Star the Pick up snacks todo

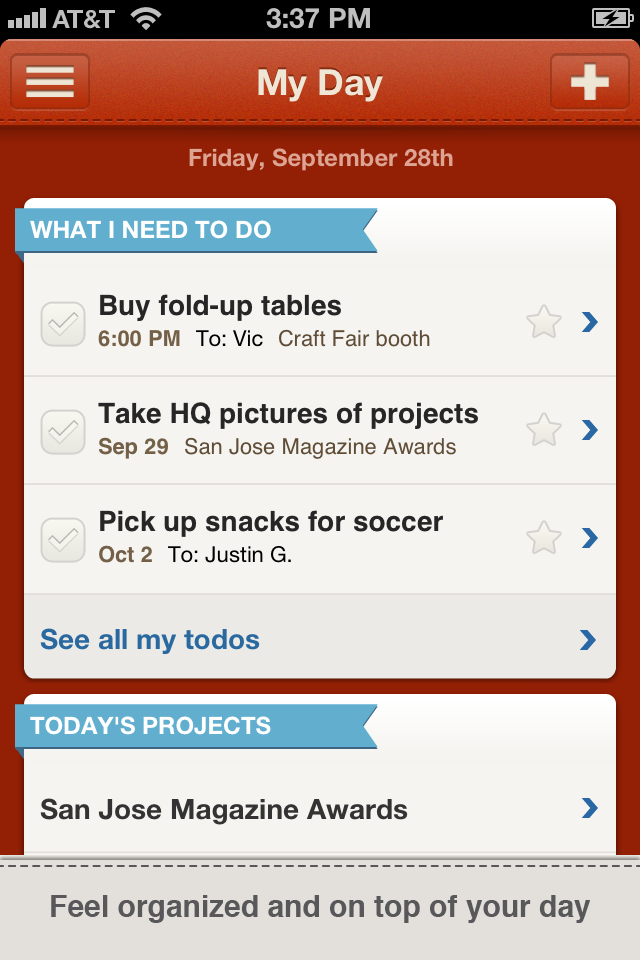pyautogui.click(x=544, y=538)
